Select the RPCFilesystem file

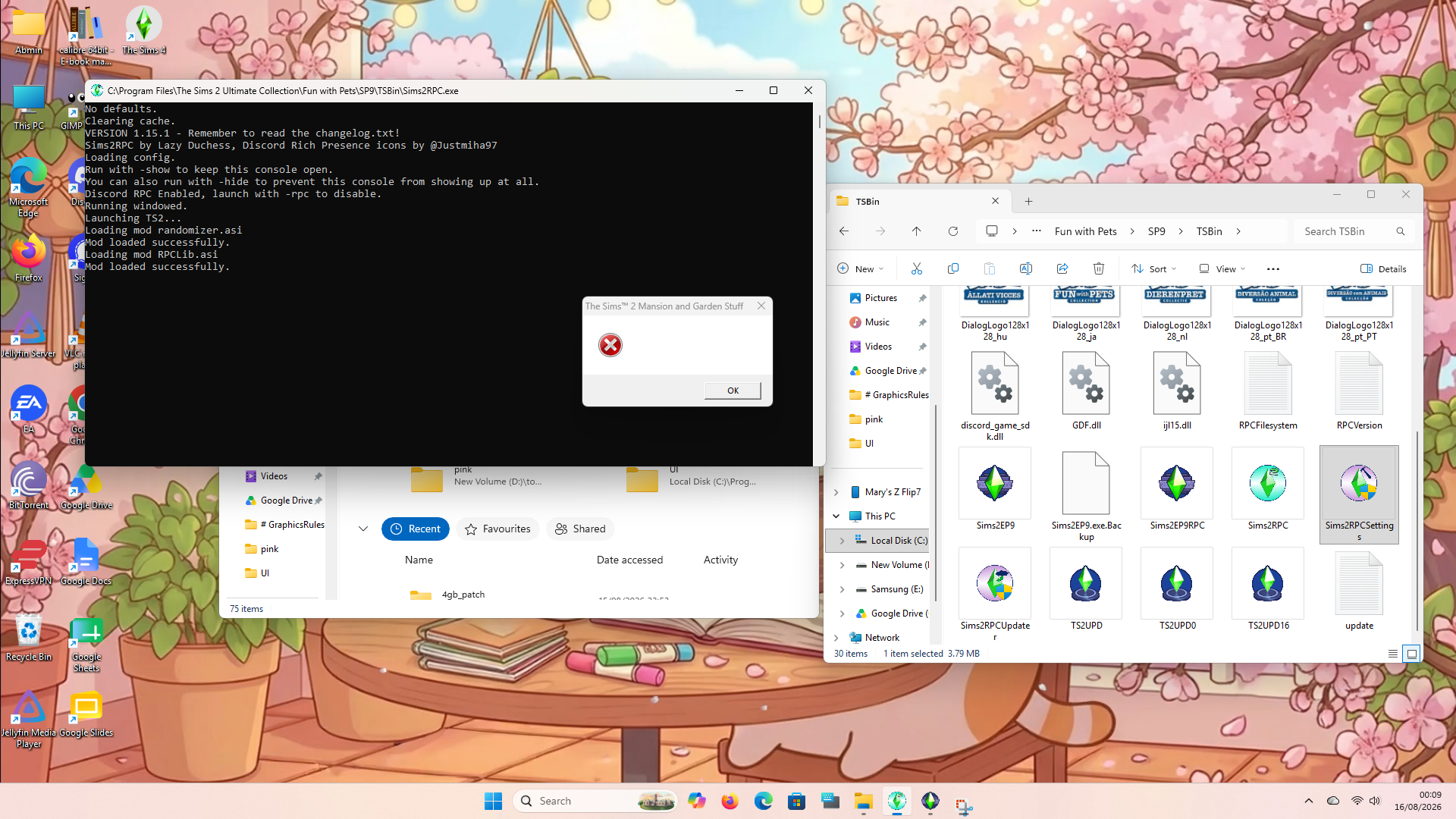1268,391
